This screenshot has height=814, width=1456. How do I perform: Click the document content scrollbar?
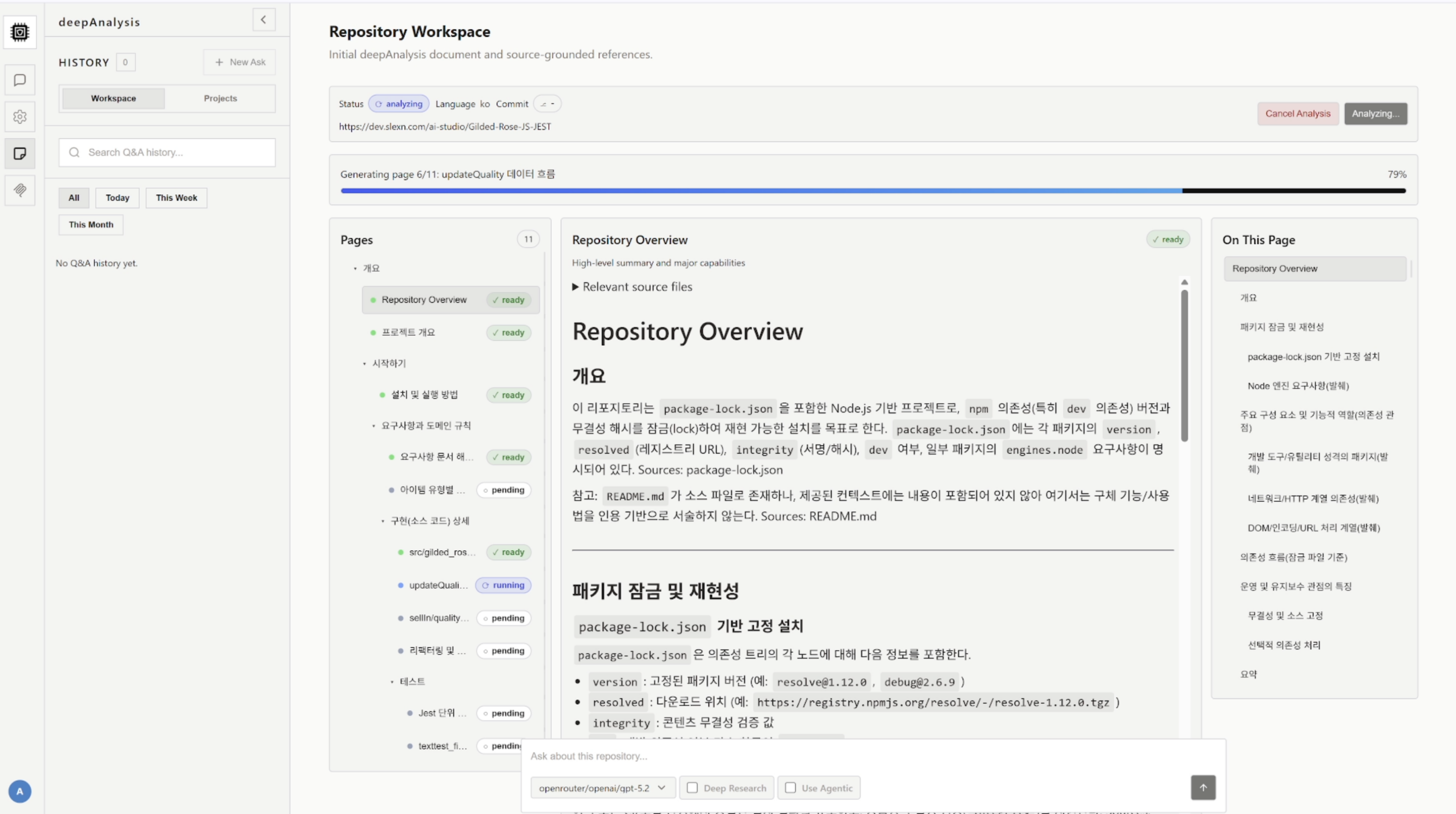[x=1184, y=366]
